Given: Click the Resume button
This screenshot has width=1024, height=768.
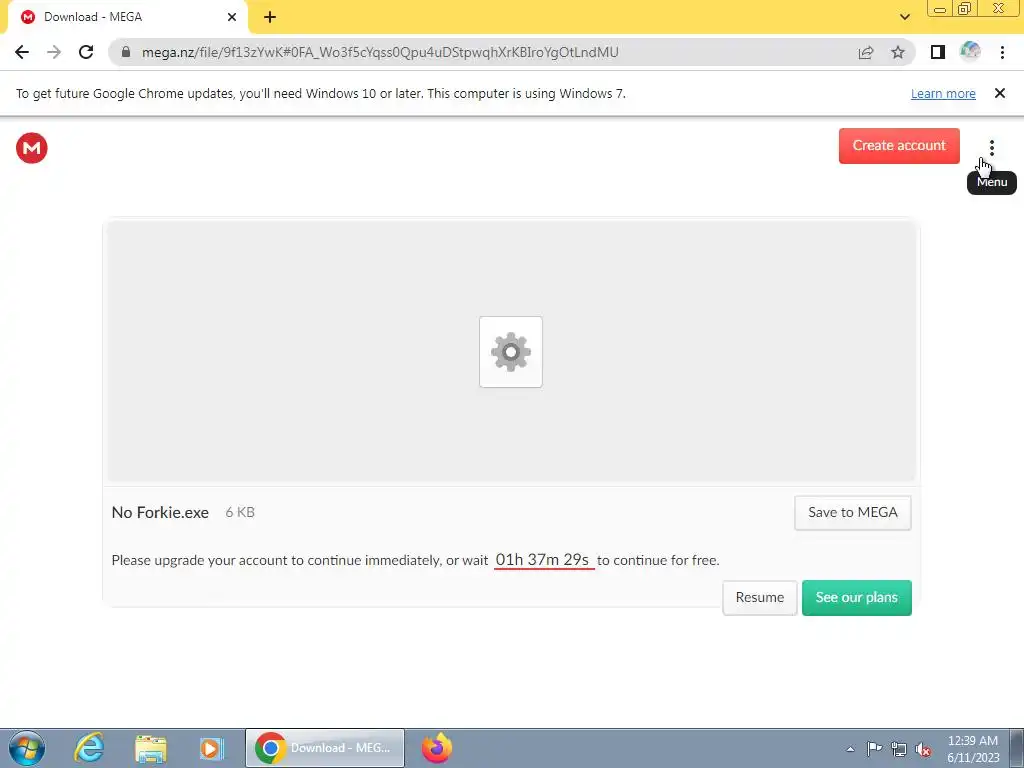Looking at the screenshot, I should click(x=760, y=598).
